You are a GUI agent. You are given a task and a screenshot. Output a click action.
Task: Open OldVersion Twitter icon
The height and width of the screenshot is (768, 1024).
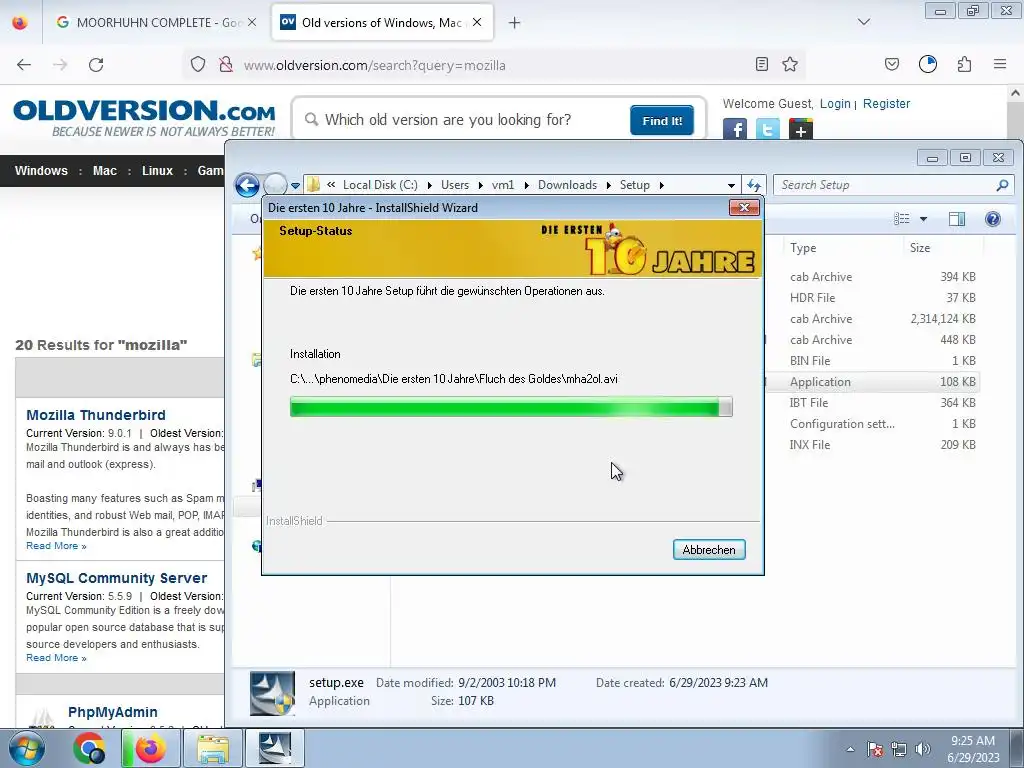[768, 129]
